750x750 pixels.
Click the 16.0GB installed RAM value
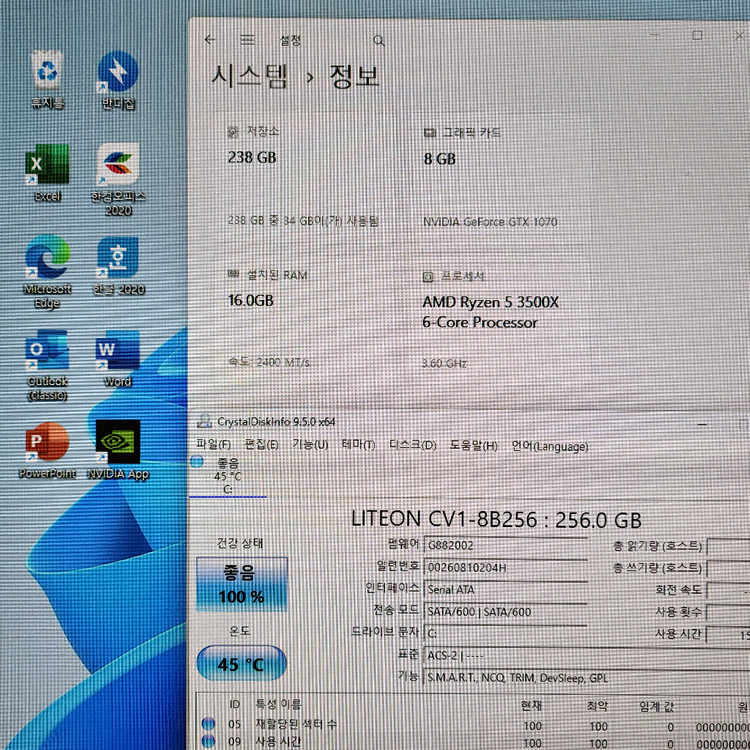[251, 300]
